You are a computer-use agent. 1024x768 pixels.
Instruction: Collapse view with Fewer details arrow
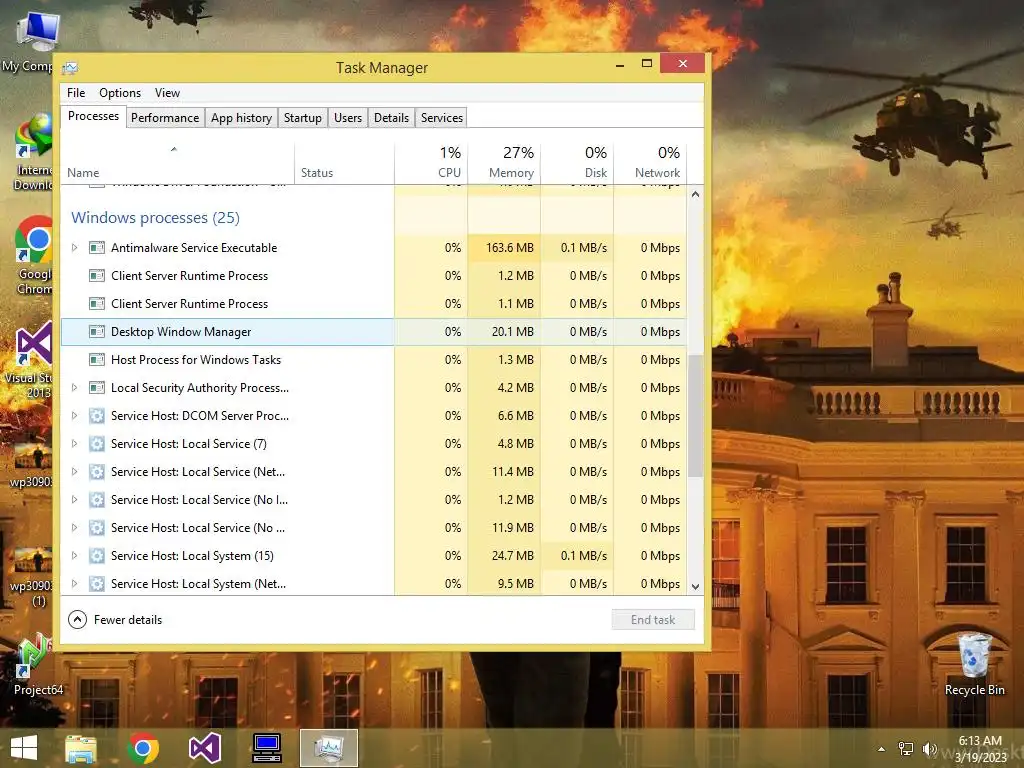tap(77, 620)
